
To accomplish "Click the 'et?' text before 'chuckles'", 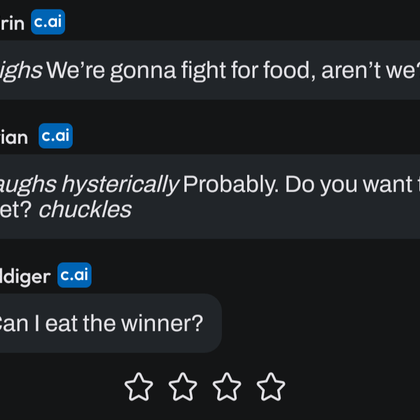I will pyautogui.click(x=16, y=210).
